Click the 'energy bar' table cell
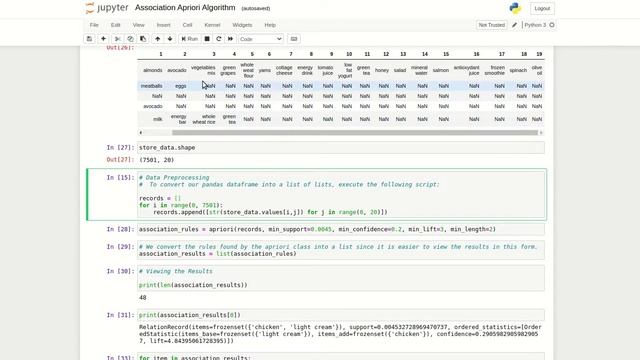Image resolution: width=640 pixels, height=360 pixels. 179,119
